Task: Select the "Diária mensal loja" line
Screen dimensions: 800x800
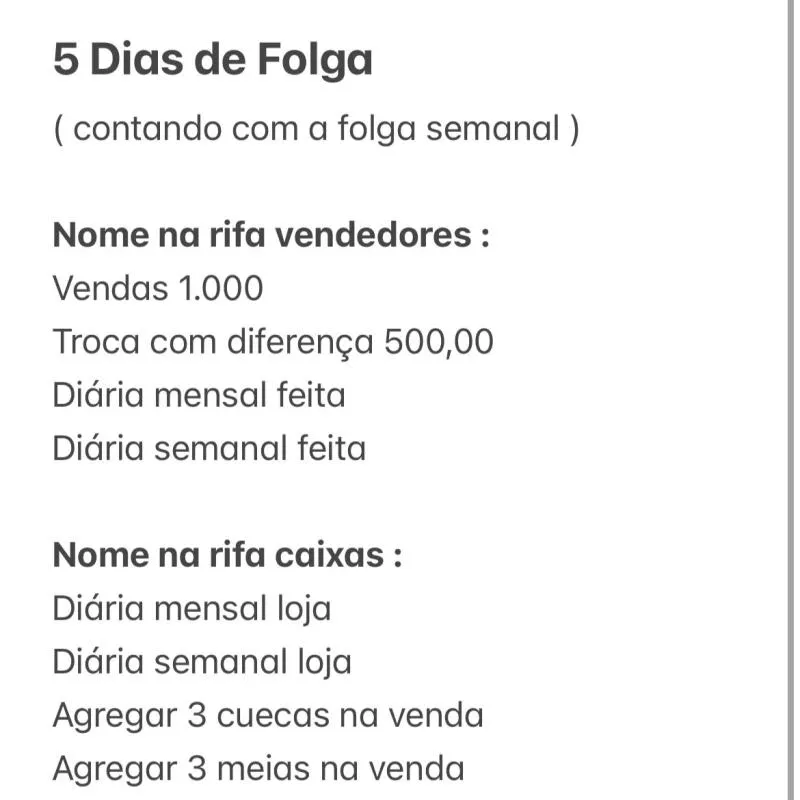Action: (192, 608)
